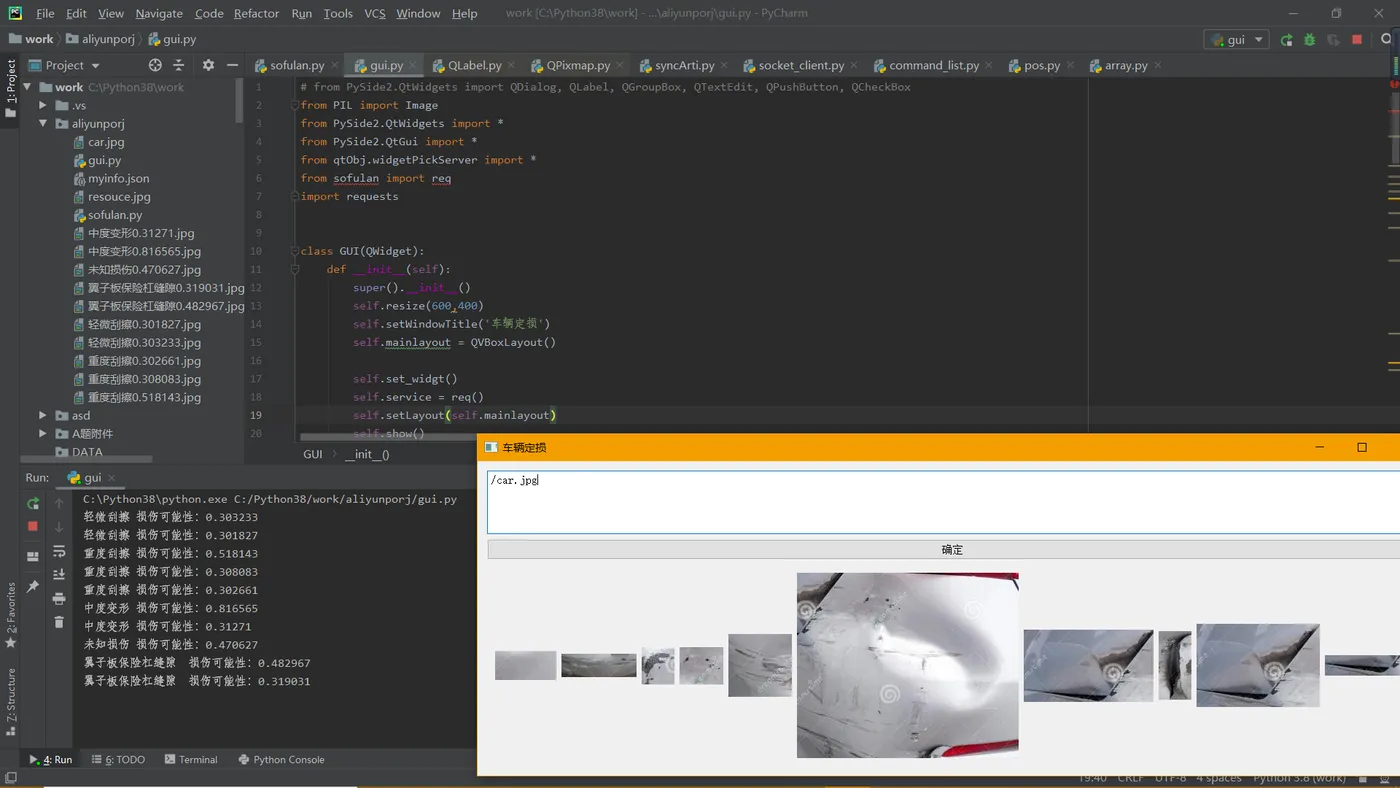Locate current file in Project tree (crosshair icon)
Screen dimensions: 1400x788
tap(155, 65)
